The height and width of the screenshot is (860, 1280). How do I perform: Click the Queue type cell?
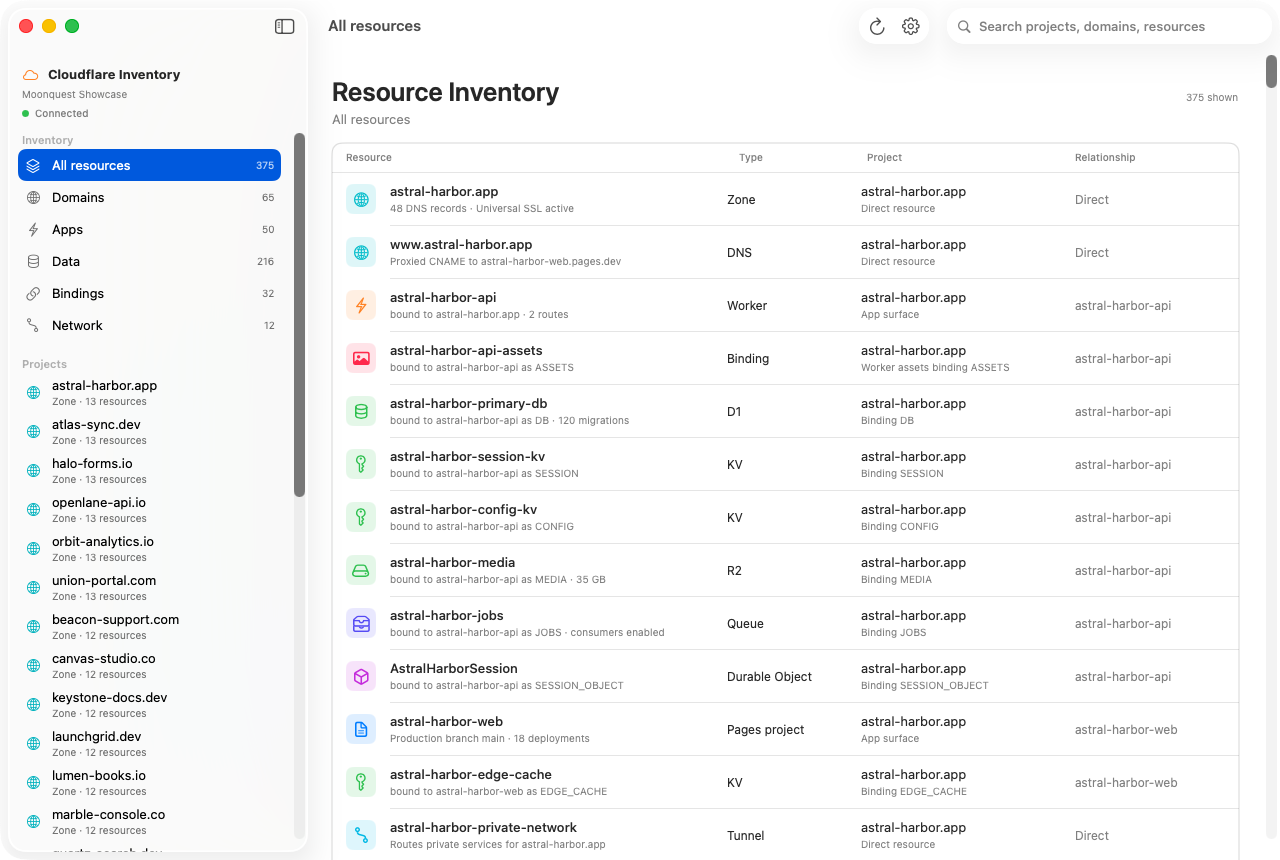745,624
